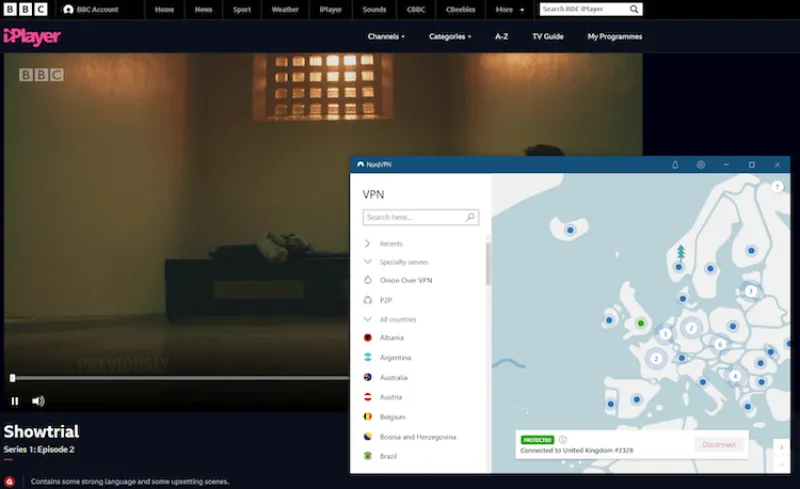Click the cluster marker numbered 6 on map
800x489 pixels.
click(720, 344)
